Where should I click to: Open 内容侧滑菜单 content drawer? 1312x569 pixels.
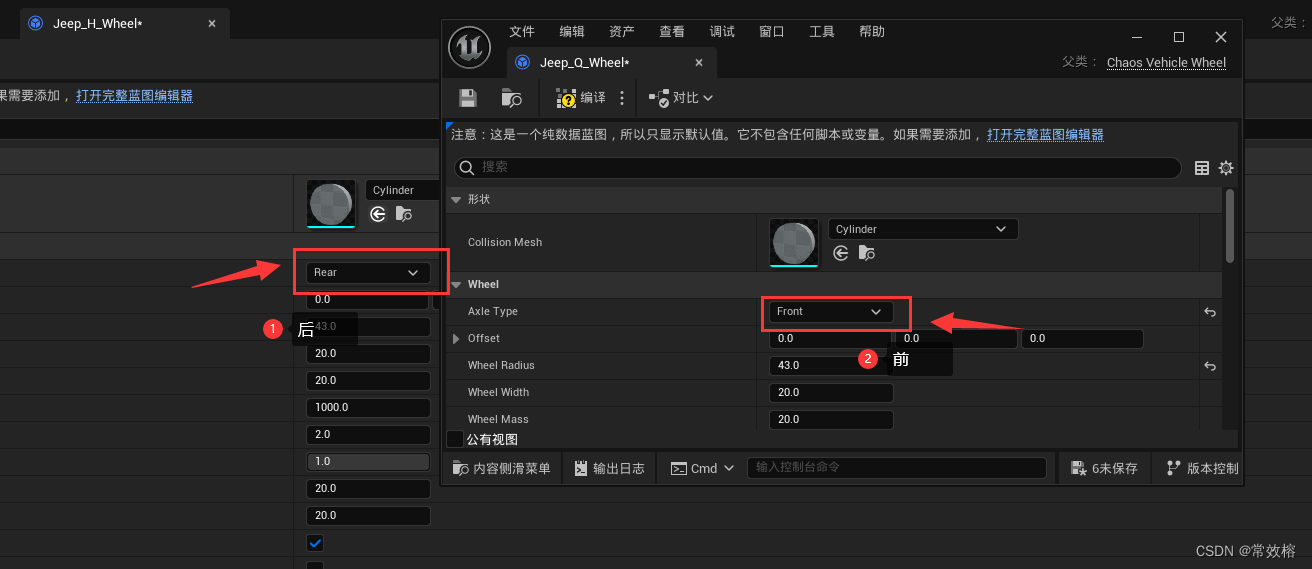pos(501,468)
